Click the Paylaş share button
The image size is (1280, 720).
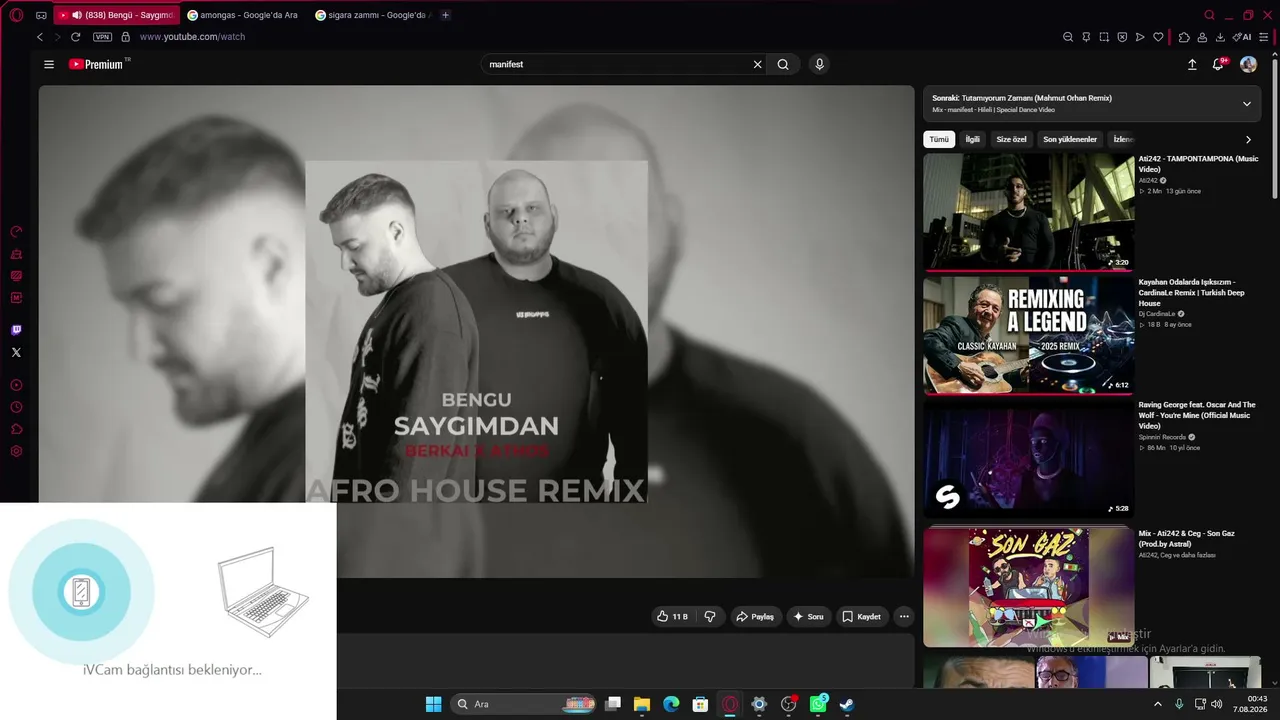755,617
